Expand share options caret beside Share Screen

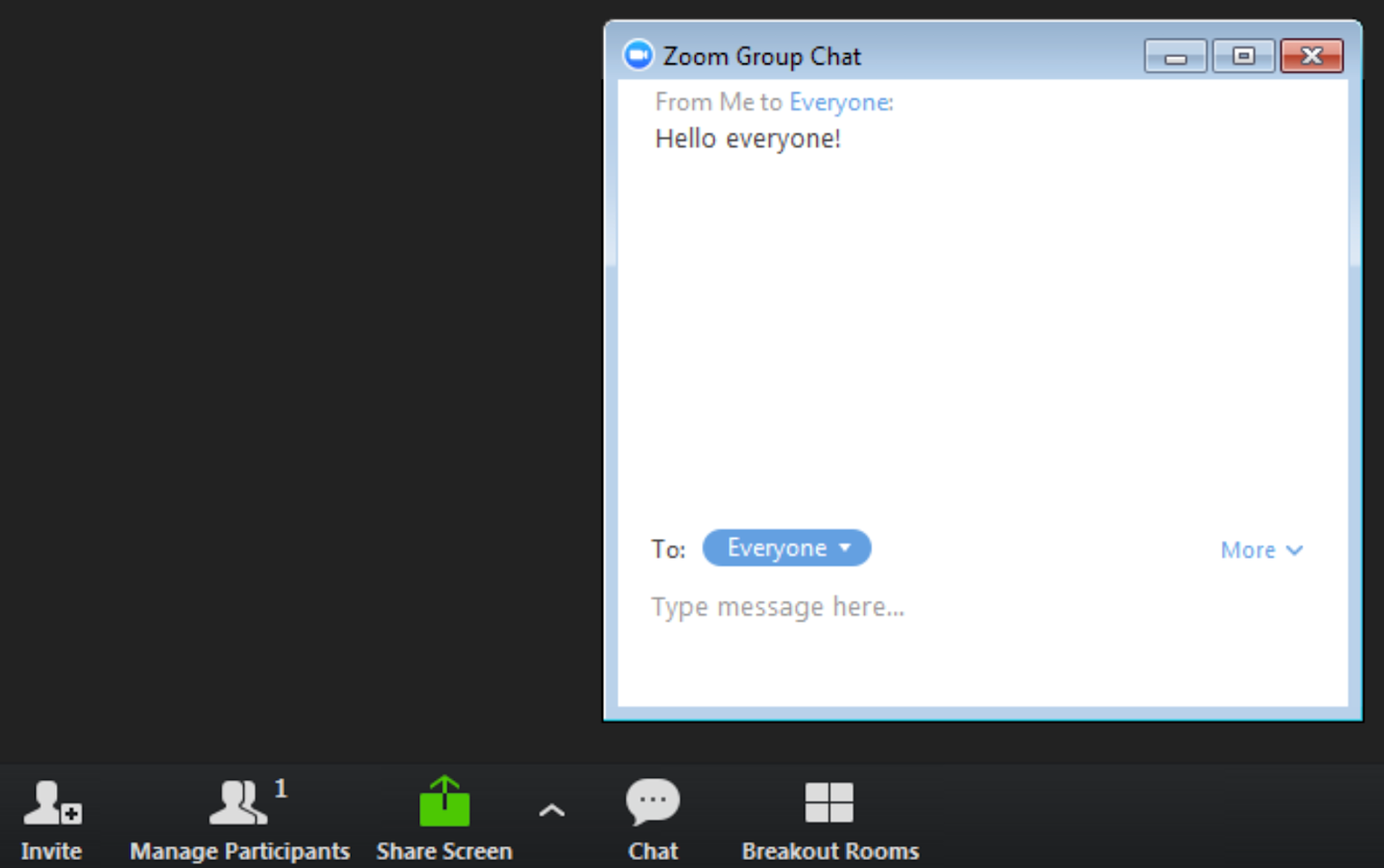click(552, 811)
